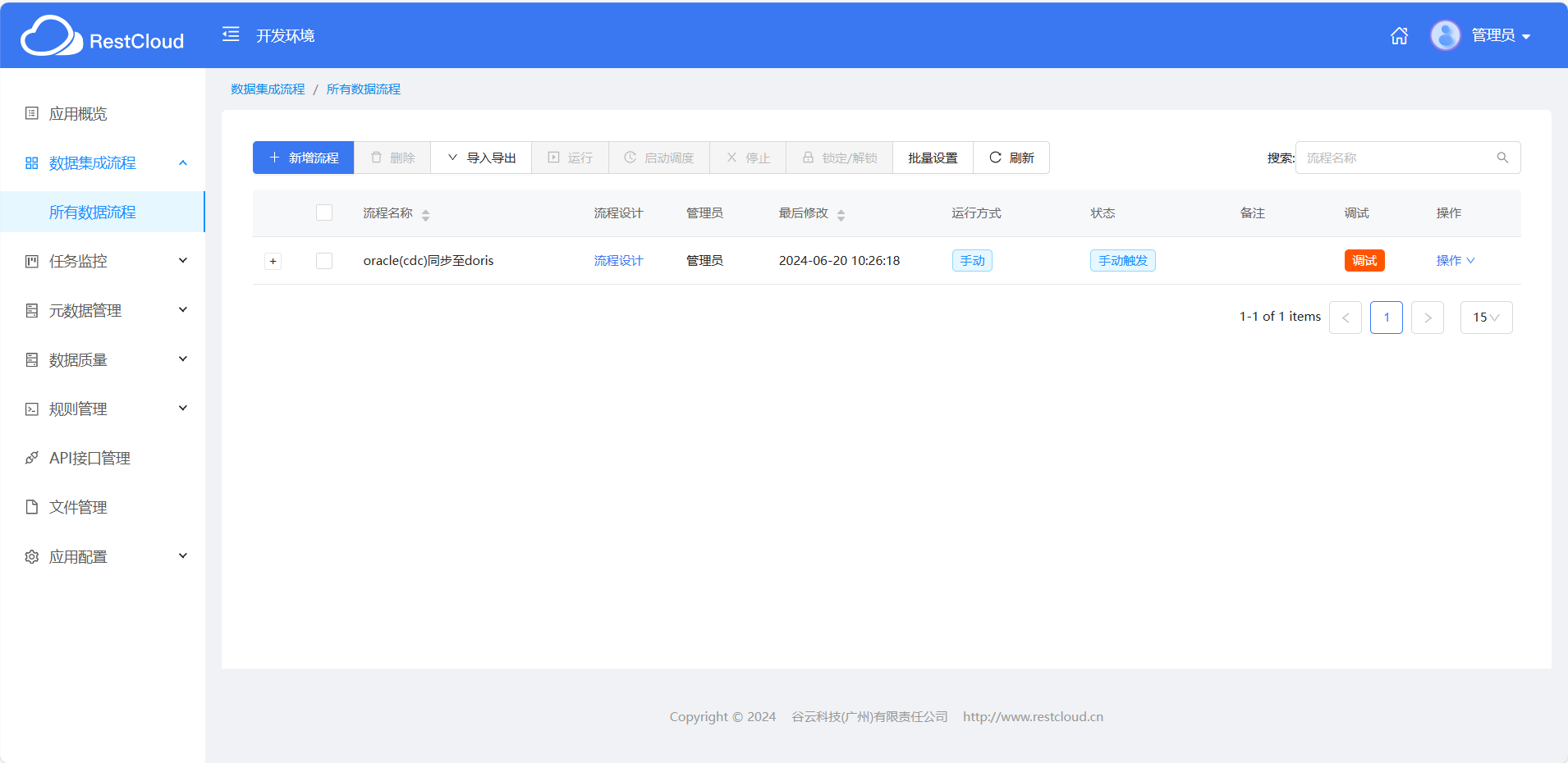
Task: Click the 应用配置 gear icon
Action: [x=32, y=556]
